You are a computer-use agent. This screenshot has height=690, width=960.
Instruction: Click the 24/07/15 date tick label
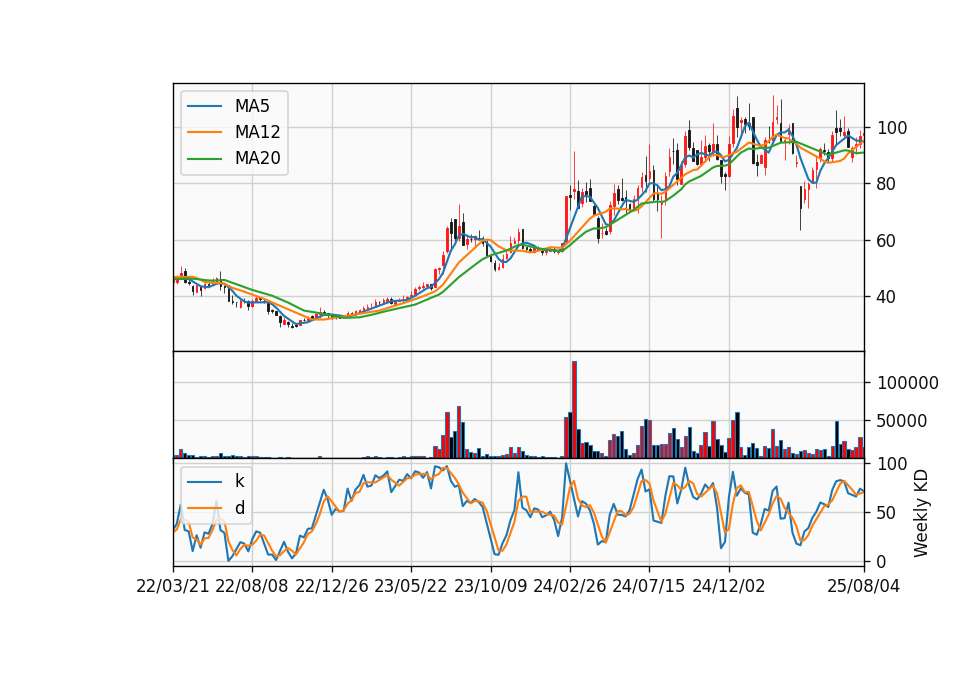click(648, 586)
